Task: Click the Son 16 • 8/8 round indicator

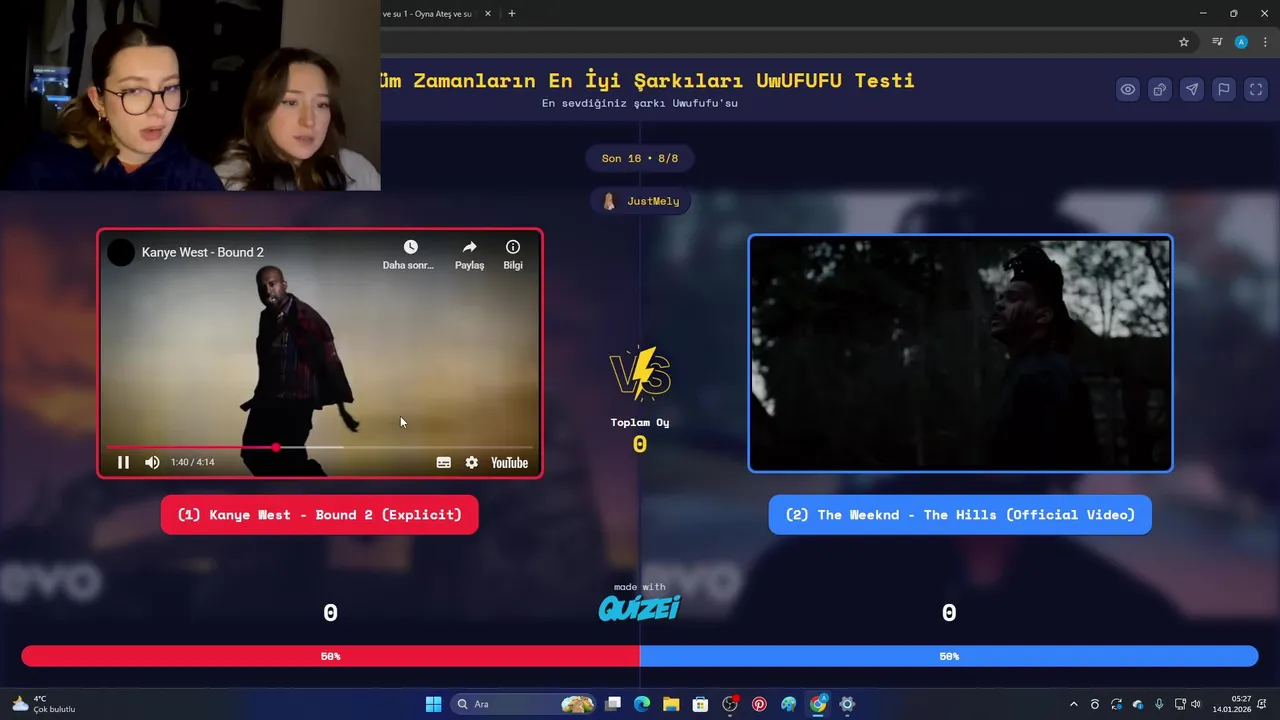Action: pos(640,158)
